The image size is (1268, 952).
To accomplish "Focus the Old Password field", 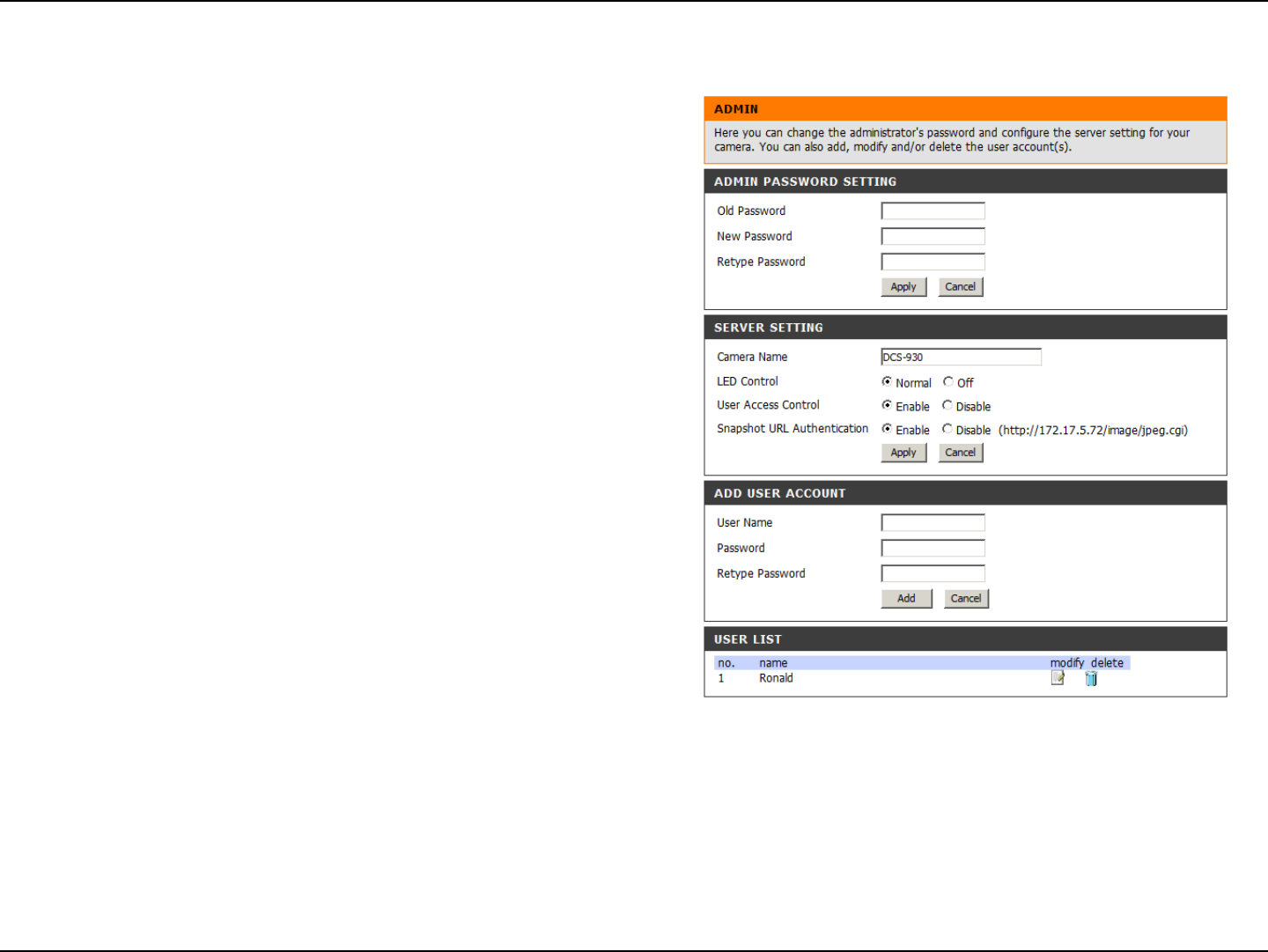I will [933, 211].
